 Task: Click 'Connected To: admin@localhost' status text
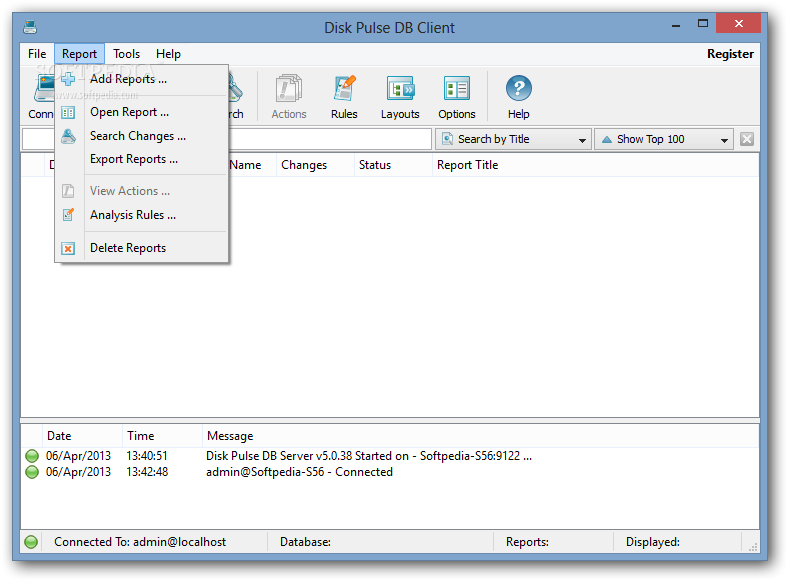coord(140,542)
